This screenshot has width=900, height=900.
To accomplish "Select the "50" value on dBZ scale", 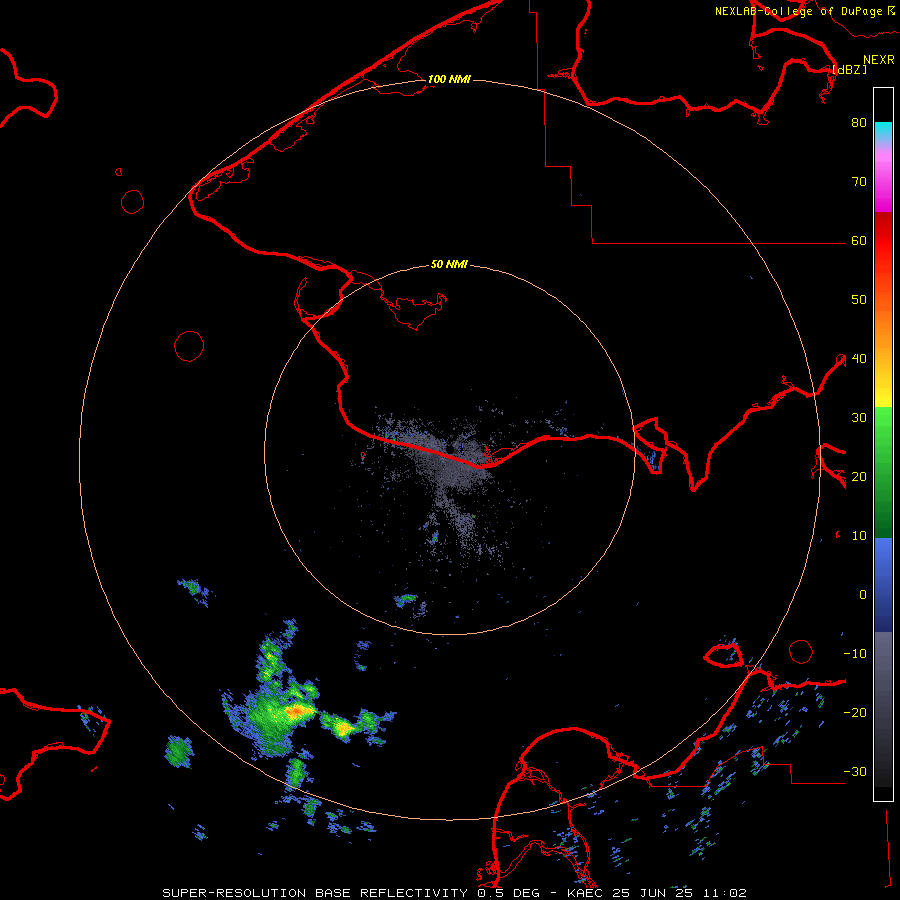I will [859, 300].
